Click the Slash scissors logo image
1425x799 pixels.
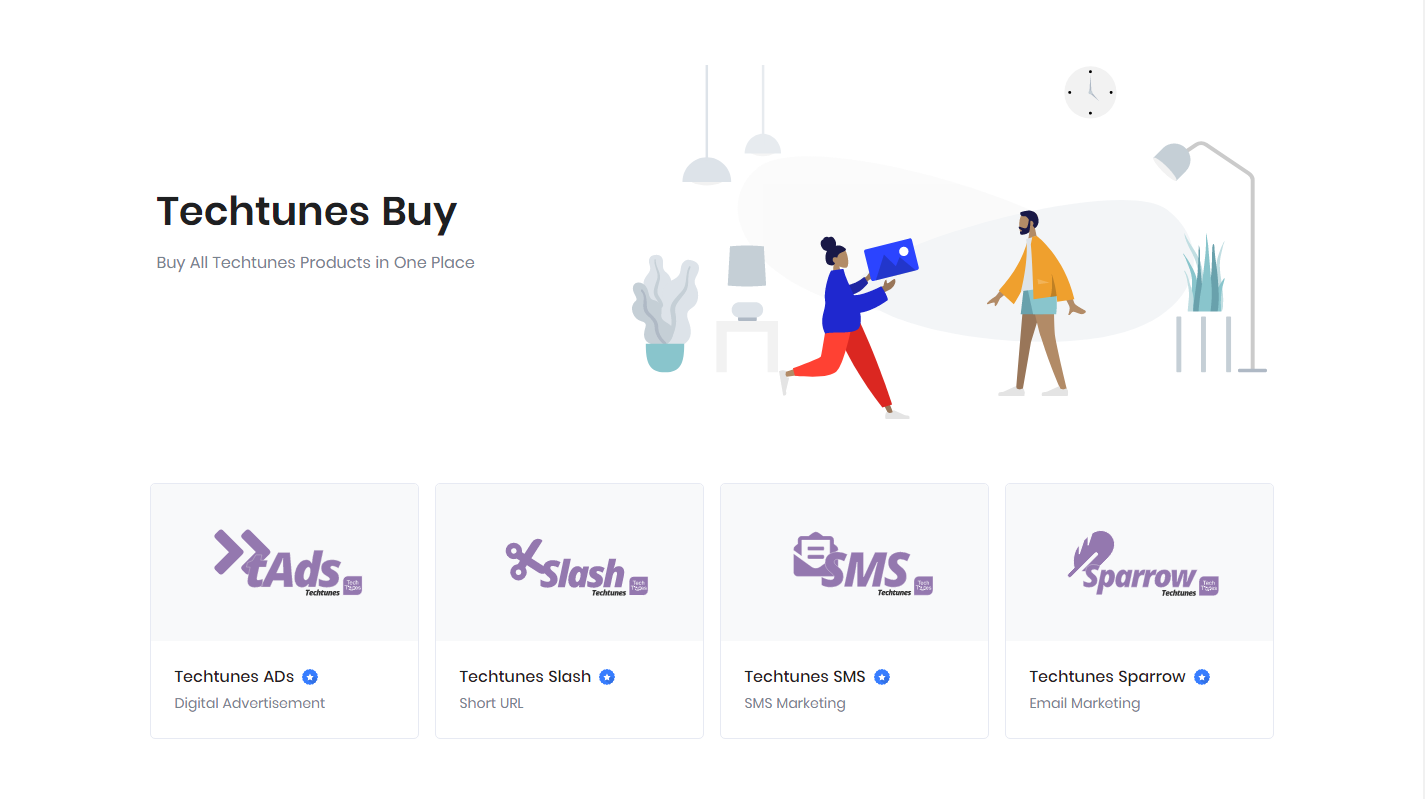coord(577,568)
